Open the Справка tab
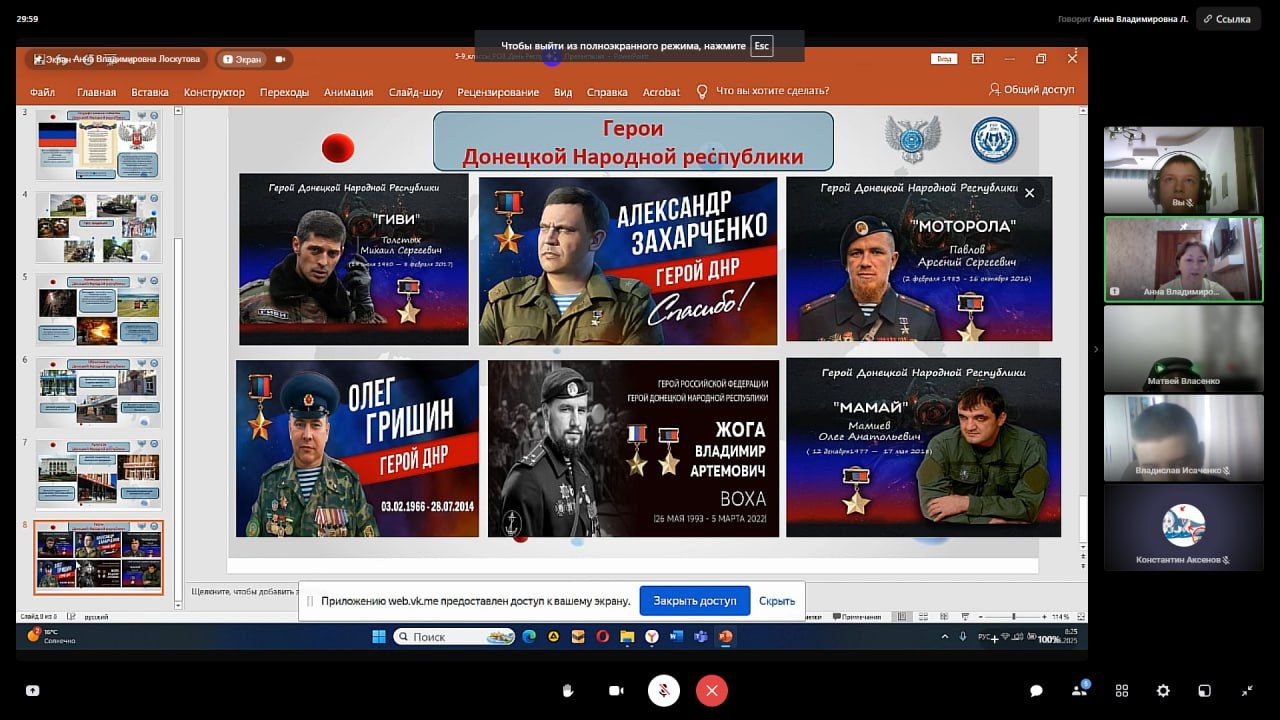This screenshot has width=1280, height=720. coord(607,92)
